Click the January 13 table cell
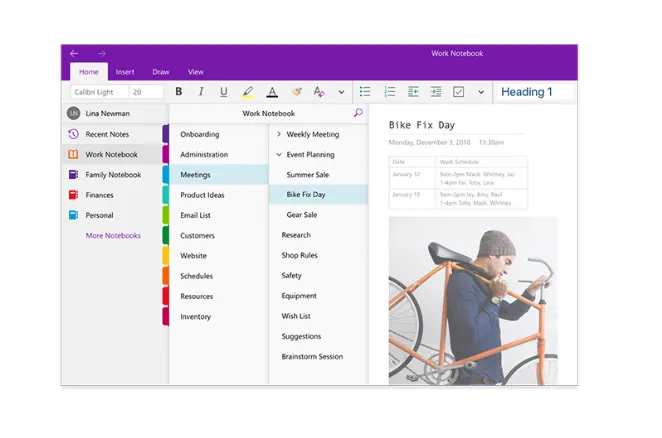Image resolution: width=662 pixels, height=438 pixels. click(412, 199)
